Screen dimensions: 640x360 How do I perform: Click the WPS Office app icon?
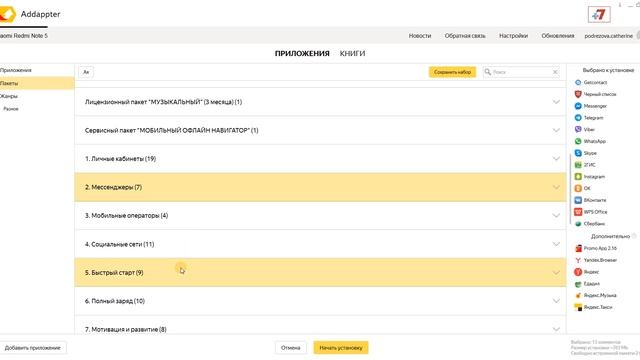pos(578,212)
